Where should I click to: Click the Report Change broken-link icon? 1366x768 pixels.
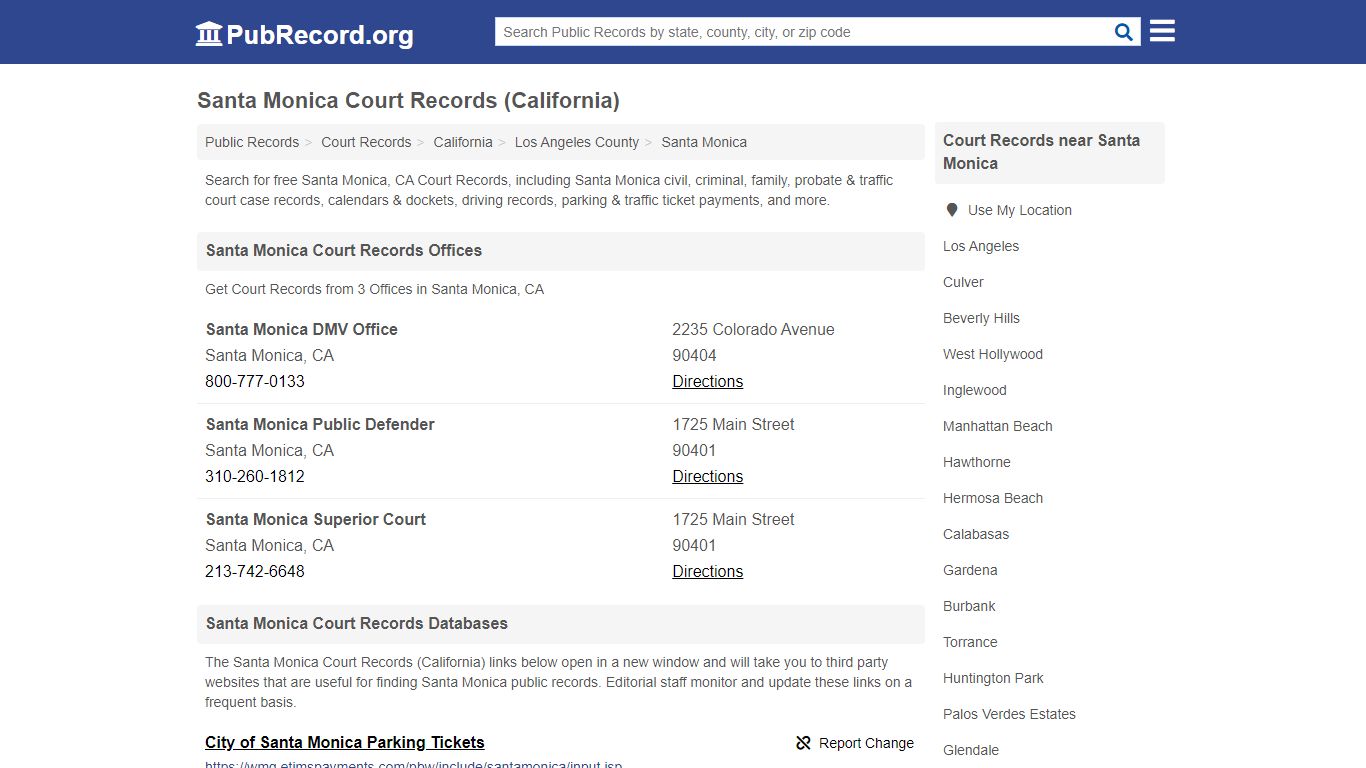pos(803,743)
